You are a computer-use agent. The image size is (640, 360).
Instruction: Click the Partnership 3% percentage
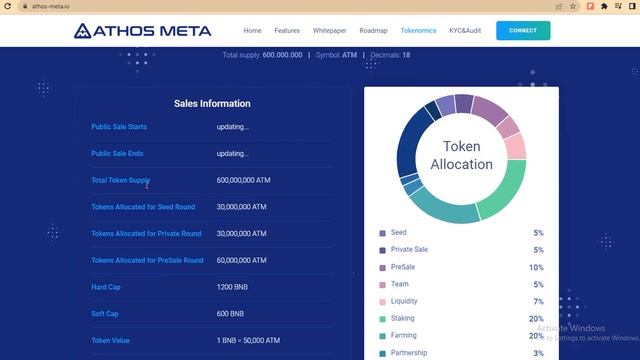[538, 353]
